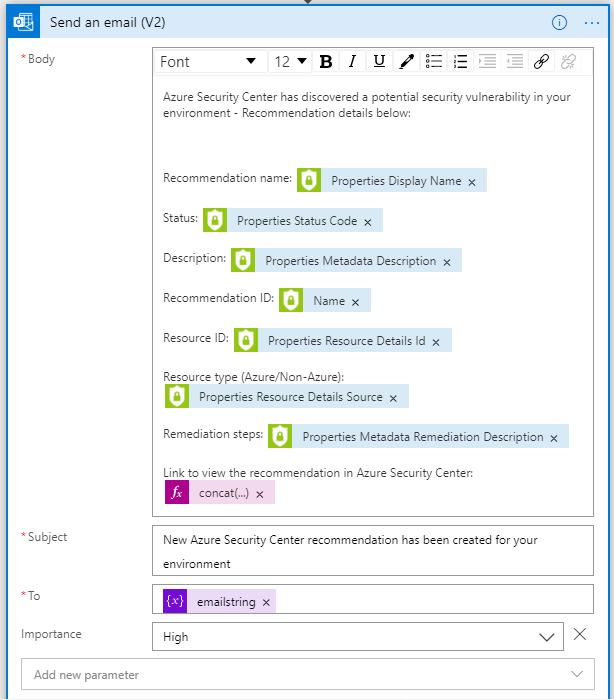
Task: Remove the Importance parameter
Action: (580, 634)
